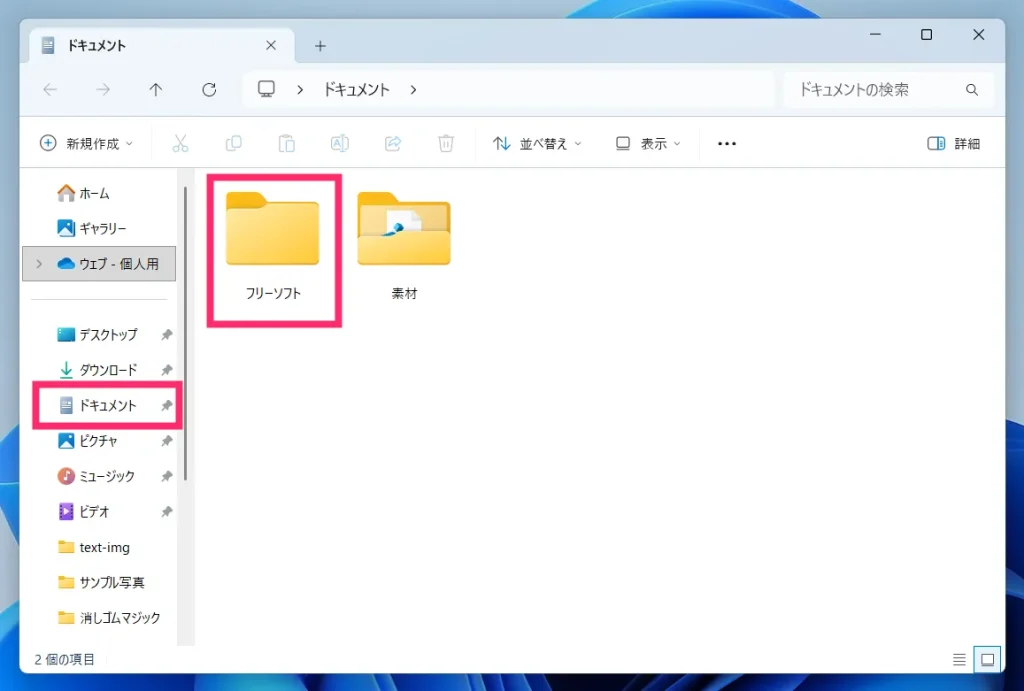Click the Paste clipboard icon
The height and width of the screenshot is (691, 1024).
[286, 143]
